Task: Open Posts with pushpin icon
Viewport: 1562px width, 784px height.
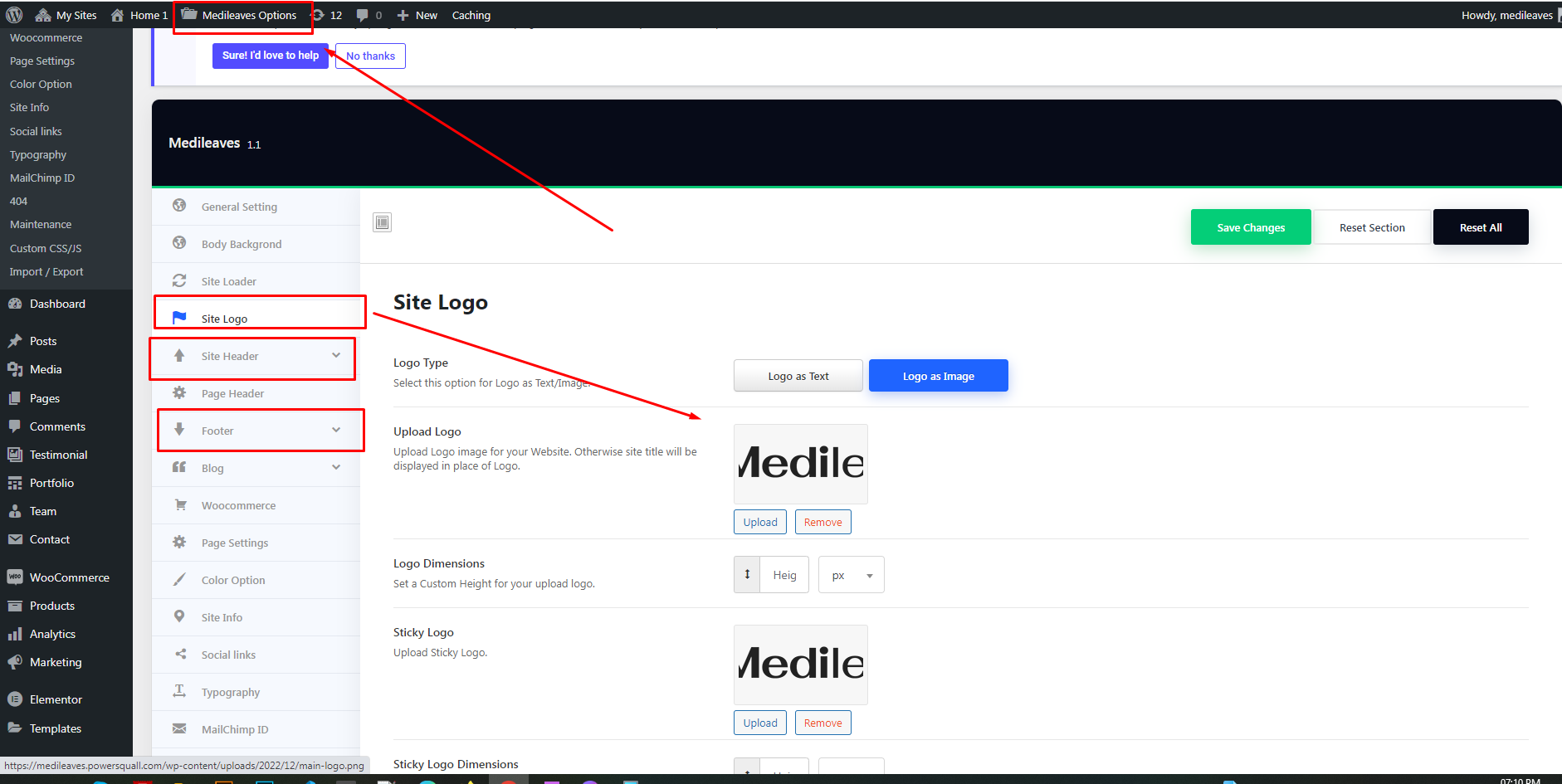Action: 66,341
